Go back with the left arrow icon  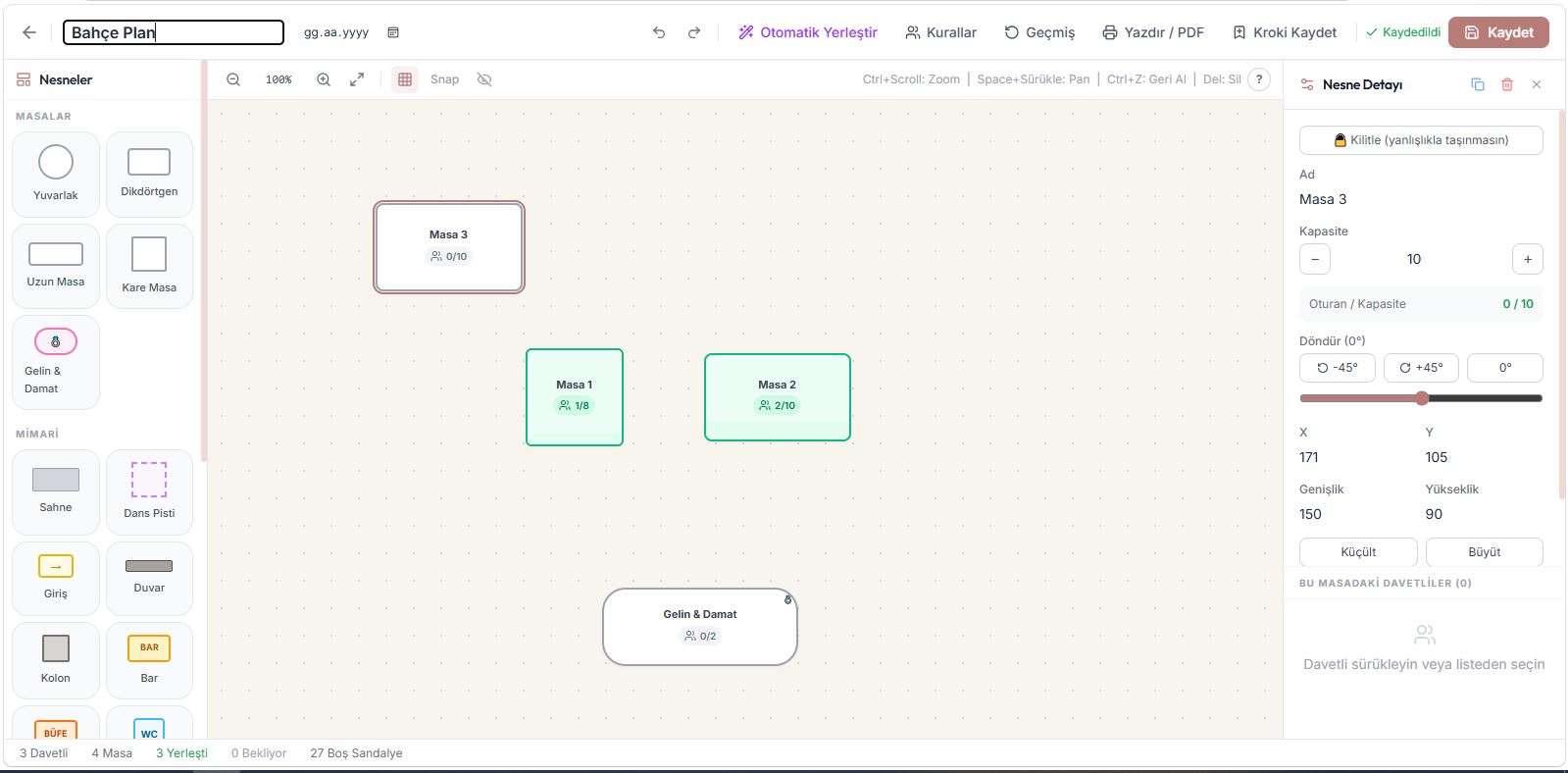point(29,32)
